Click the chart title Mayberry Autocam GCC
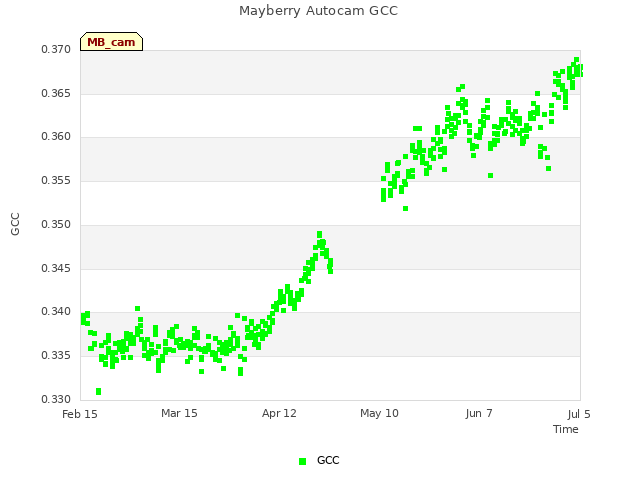This screenshot has height=480, width=640. (x=318, y=11)
